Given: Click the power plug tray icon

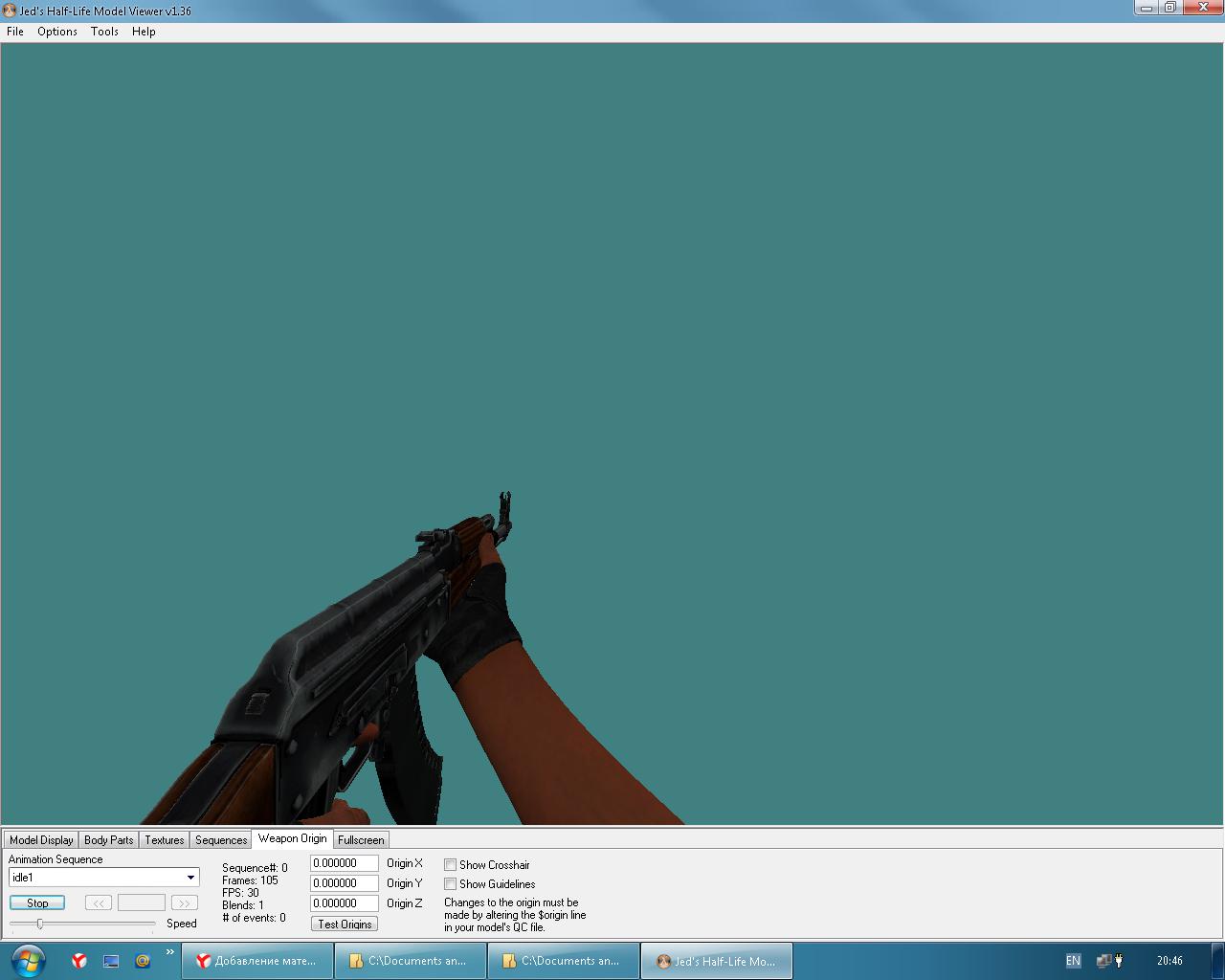Looking at the screenshot, I should 1118,961.
